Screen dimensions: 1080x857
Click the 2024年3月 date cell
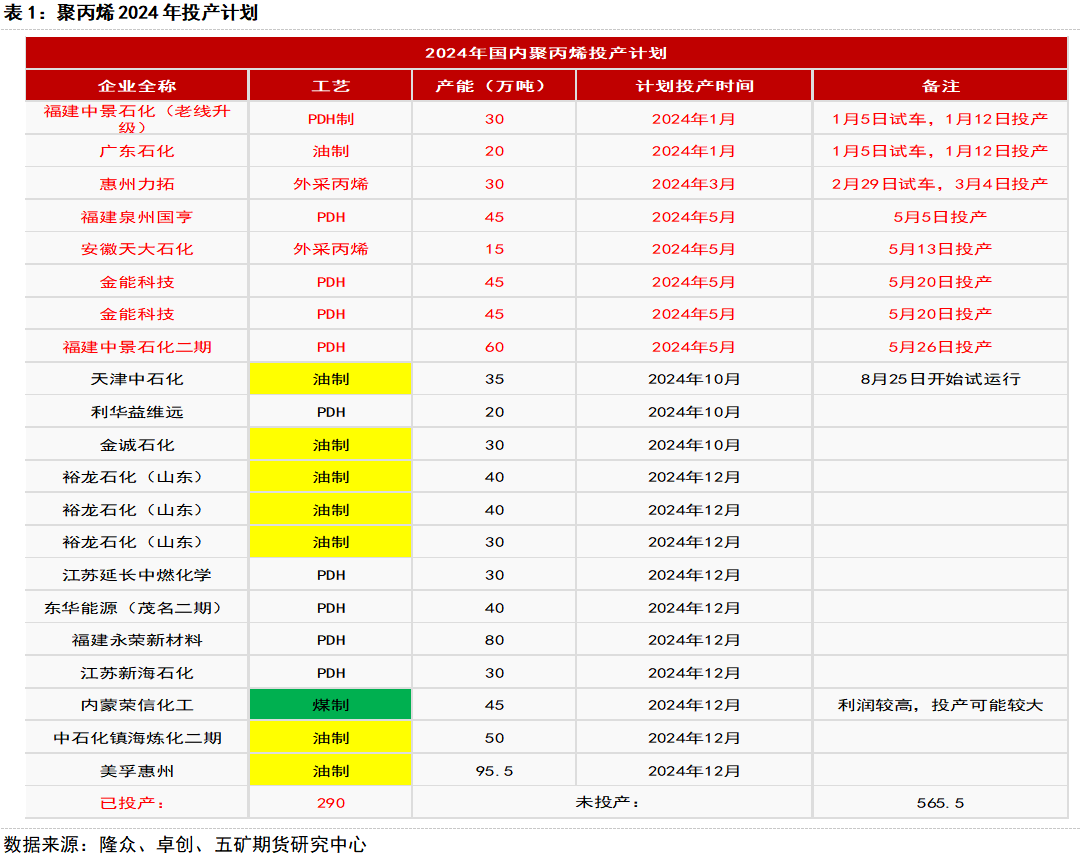point(694,184)
